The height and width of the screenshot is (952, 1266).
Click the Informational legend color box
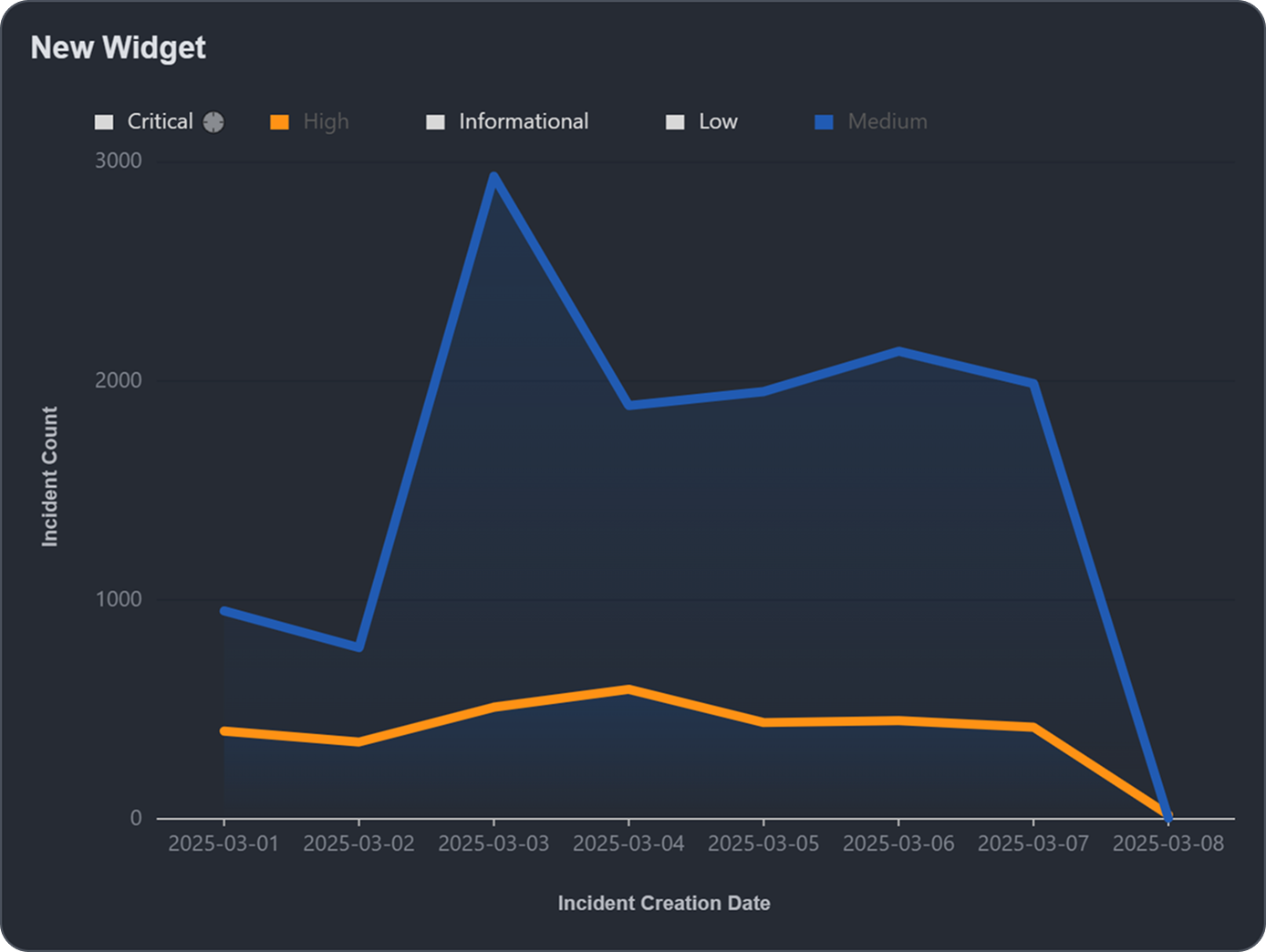[435, 122]
